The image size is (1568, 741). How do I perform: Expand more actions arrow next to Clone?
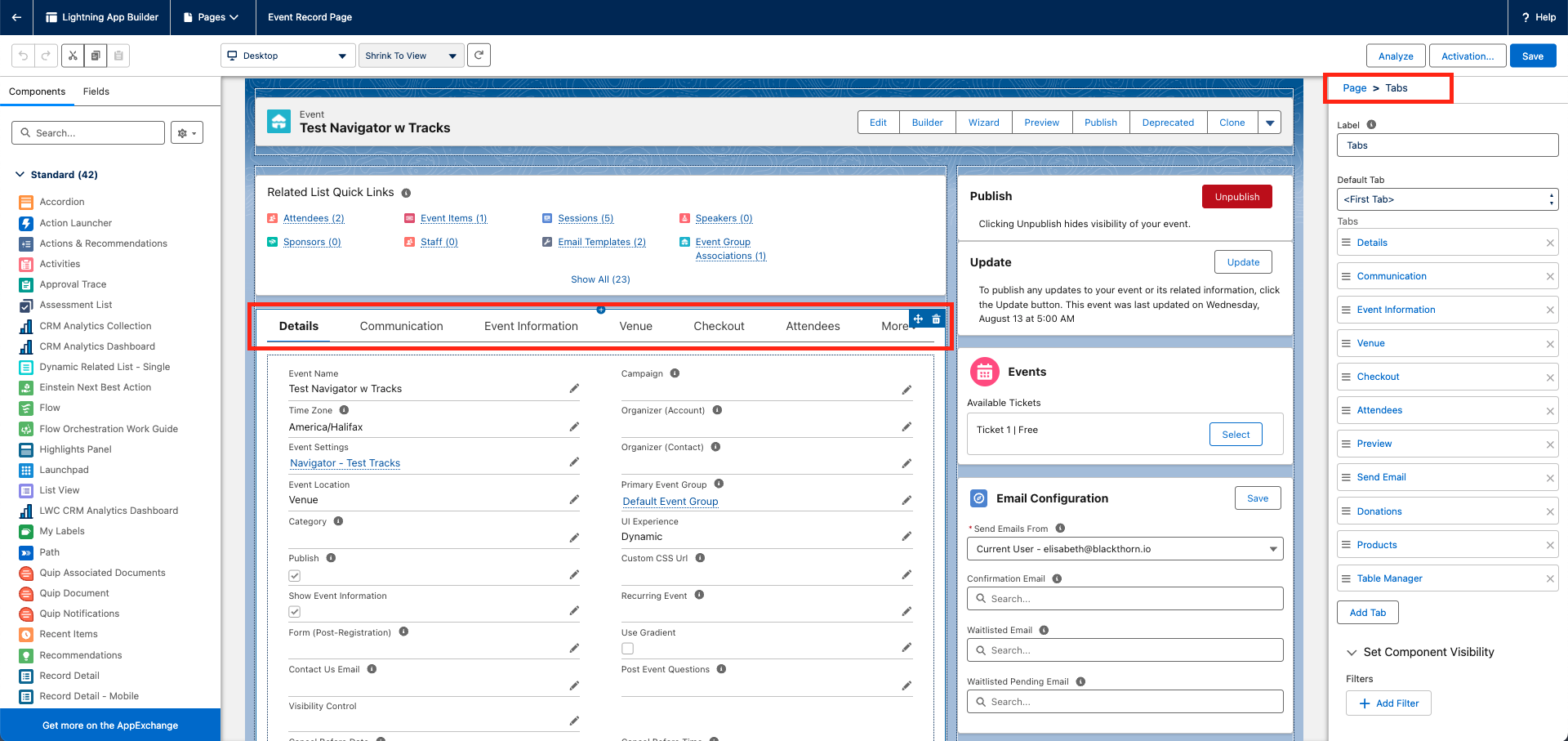point(1270,123)
